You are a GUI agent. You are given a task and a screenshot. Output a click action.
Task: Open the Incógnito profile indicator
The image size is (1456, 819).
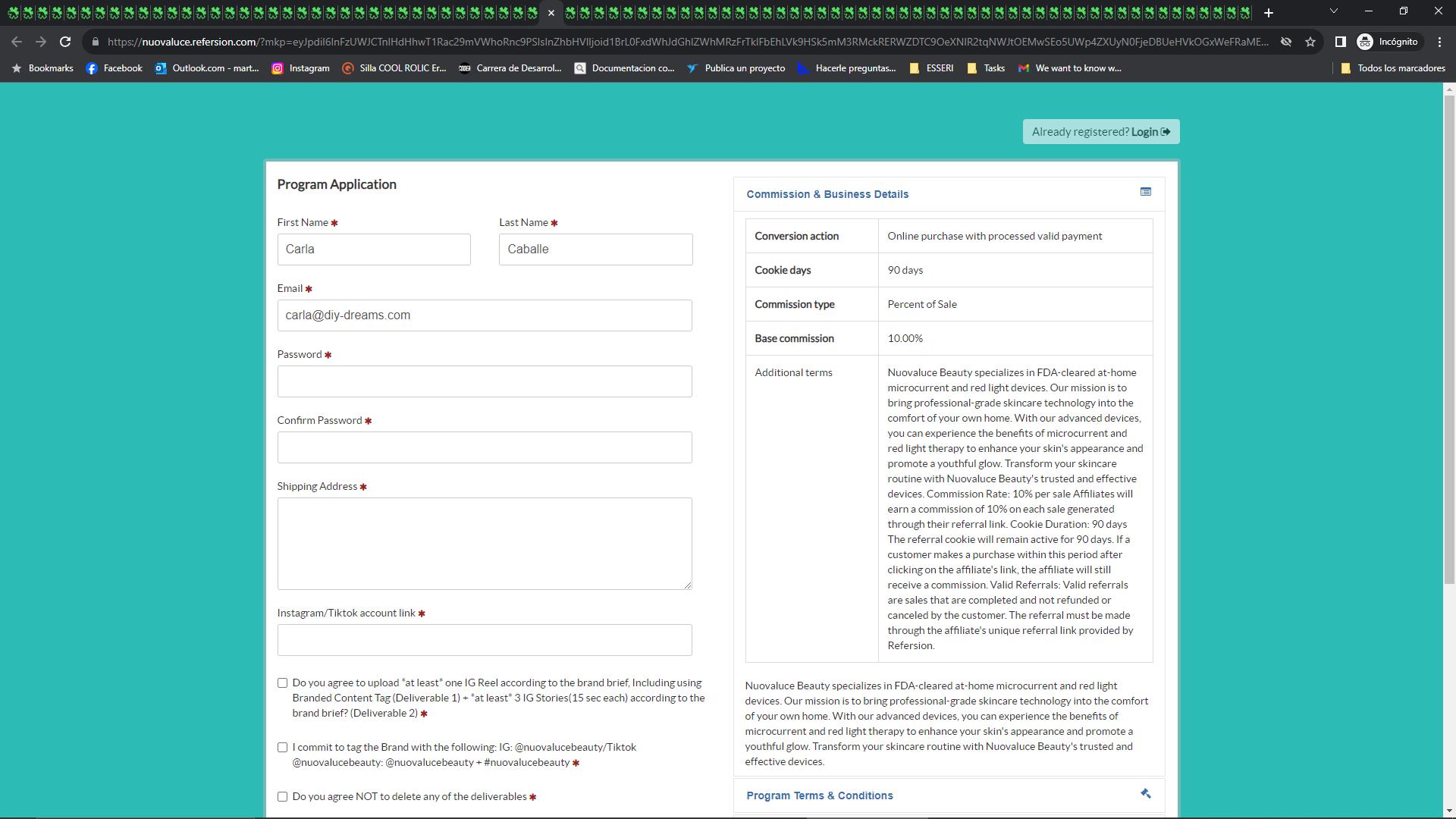point(1388,42)
